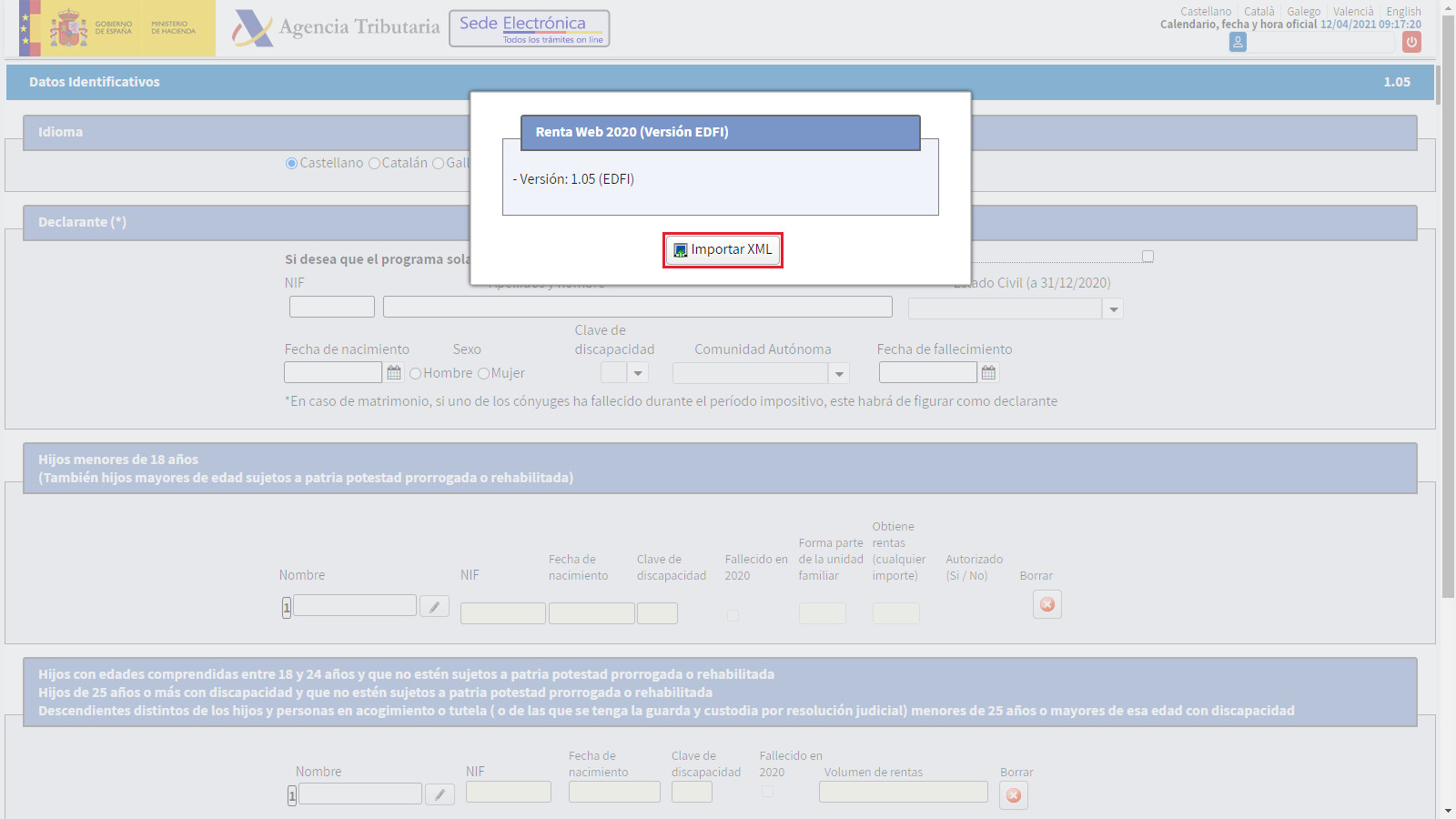Select Catalán language radio option
This screenshot has width=1456, height=819.
pyautogui.click(x=374, y=163)
